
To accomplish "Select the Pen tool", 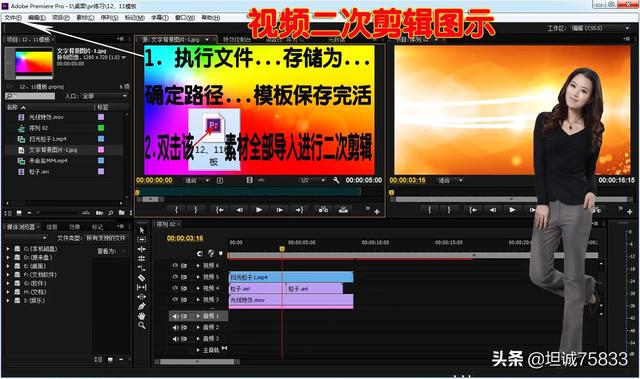I will [x=142, y=306].
